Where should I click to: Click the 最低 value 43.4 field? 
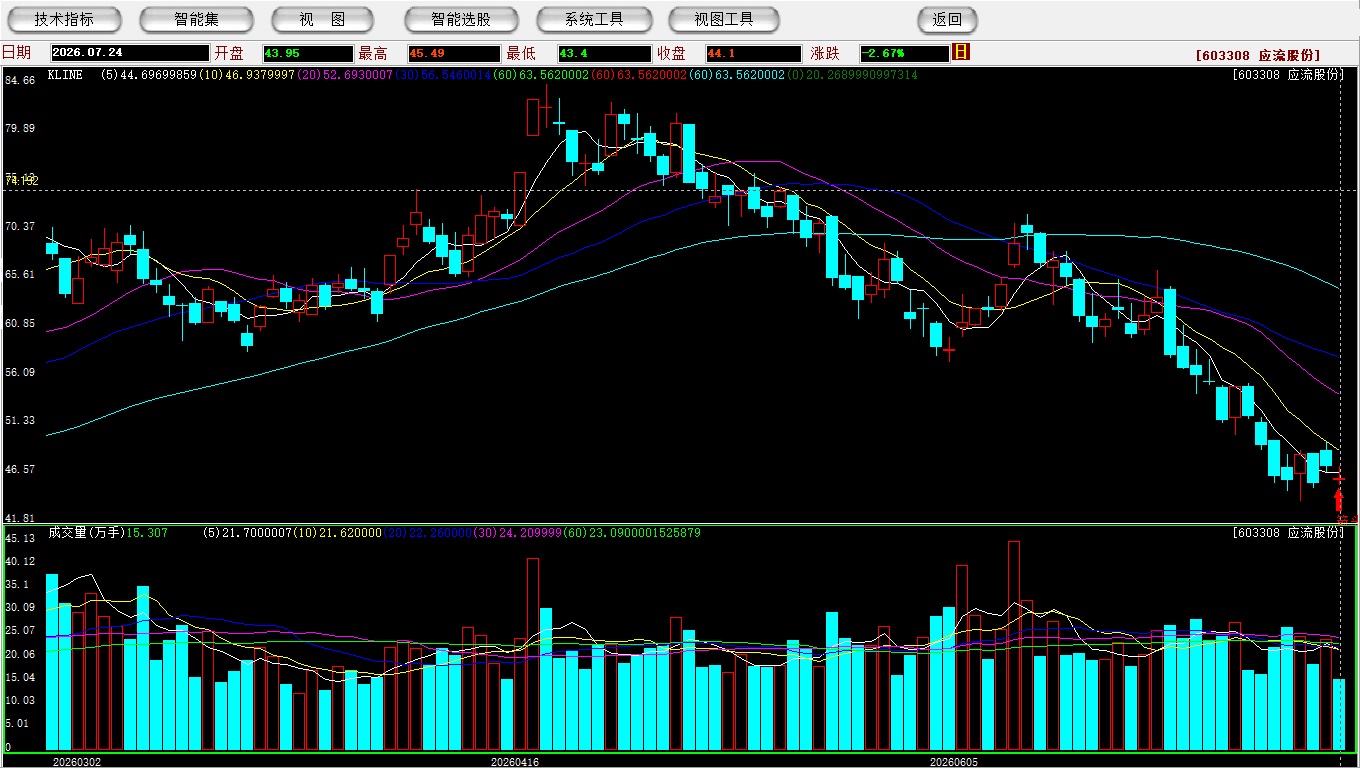coord(604,53)
